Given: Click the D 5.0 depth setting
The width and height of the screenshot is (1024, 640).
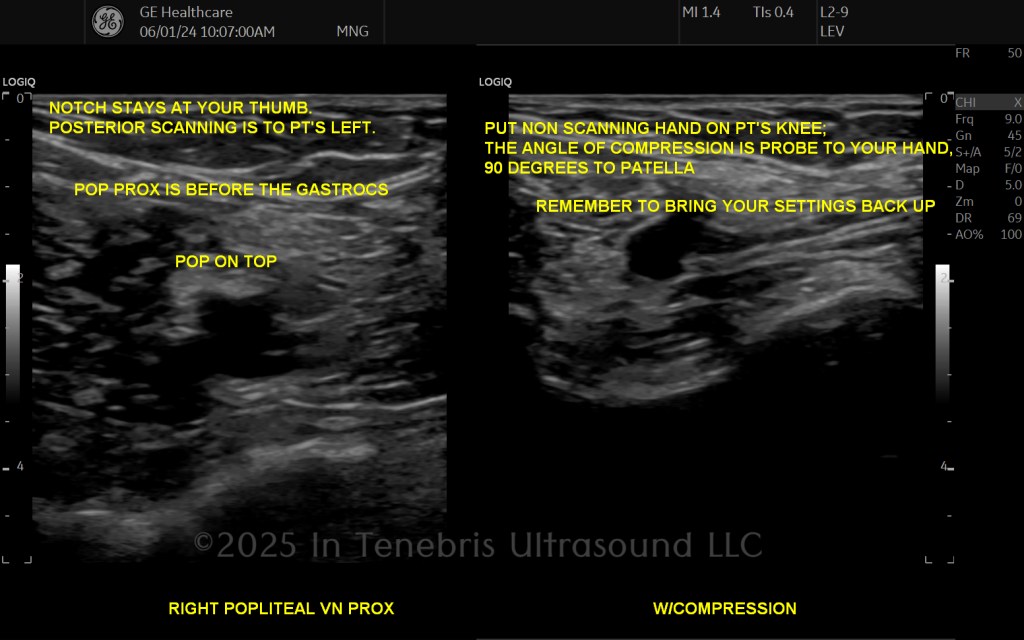Looking at the screenshot, I should pyautogui.click(x=989, y=185).
